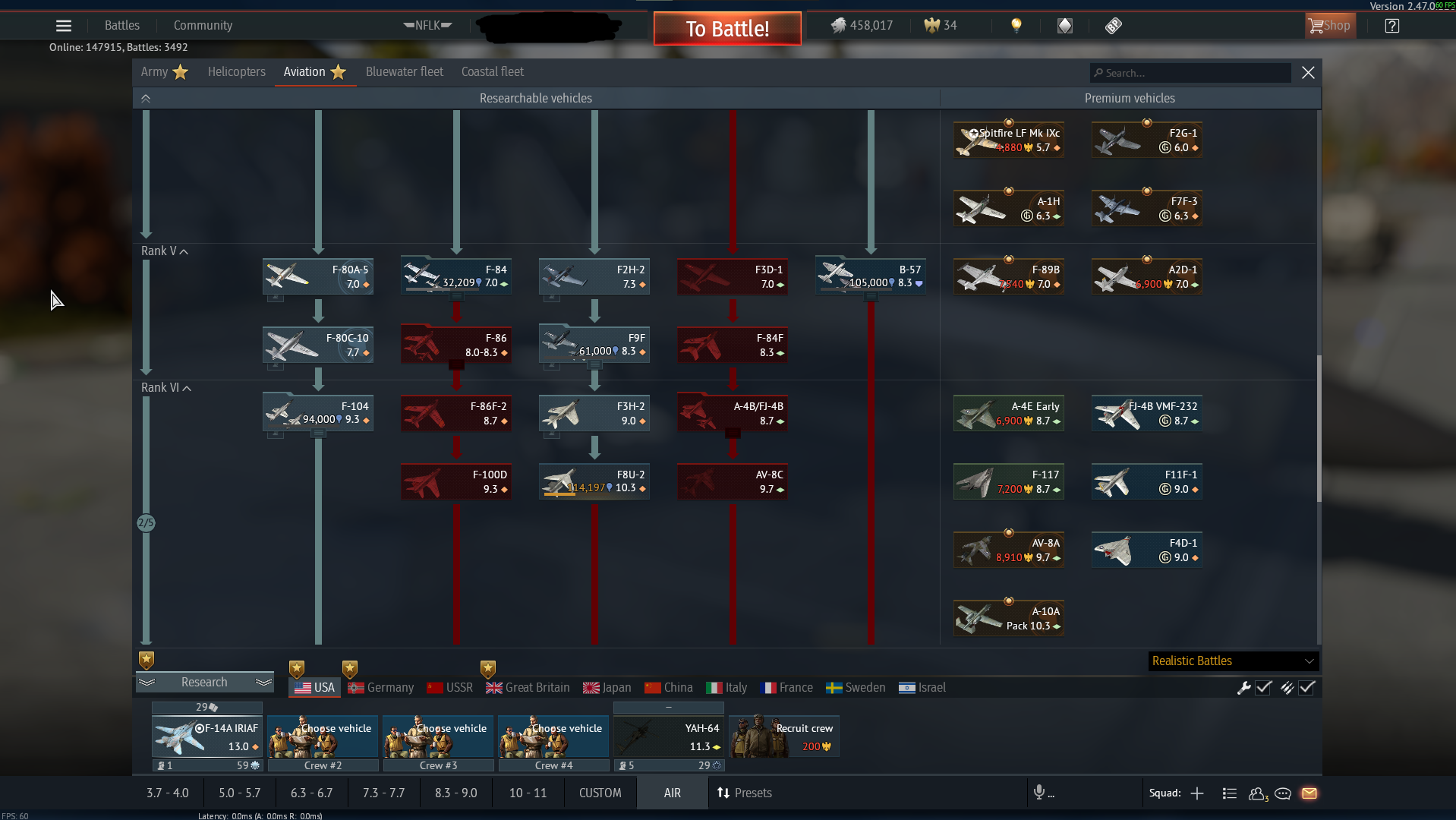1456x820 pixels.
Task: Open the chat speech bubble icon
Action: point(1283,793)
